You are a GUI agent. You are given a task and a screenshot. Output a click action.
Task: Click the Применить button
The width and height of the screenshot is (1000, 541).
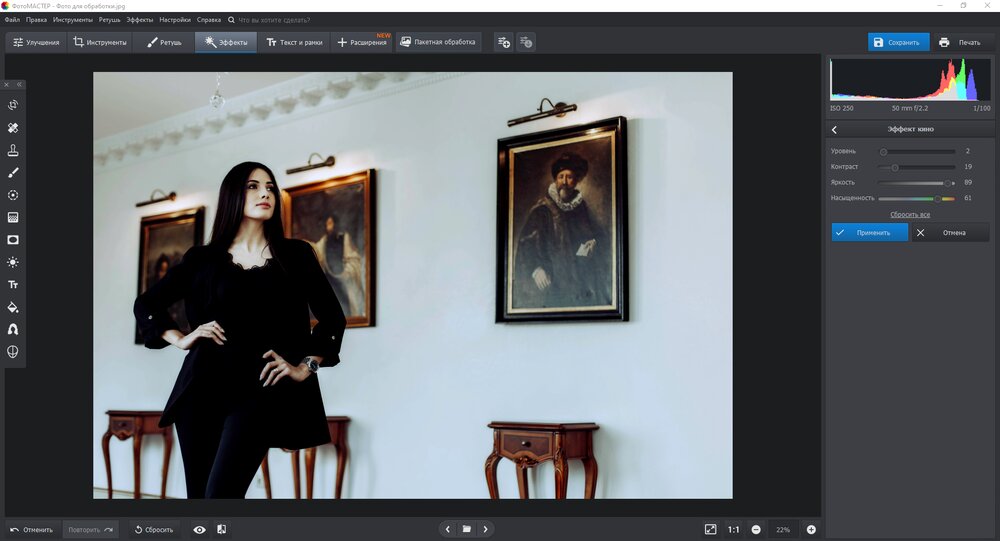click(869, 232)
